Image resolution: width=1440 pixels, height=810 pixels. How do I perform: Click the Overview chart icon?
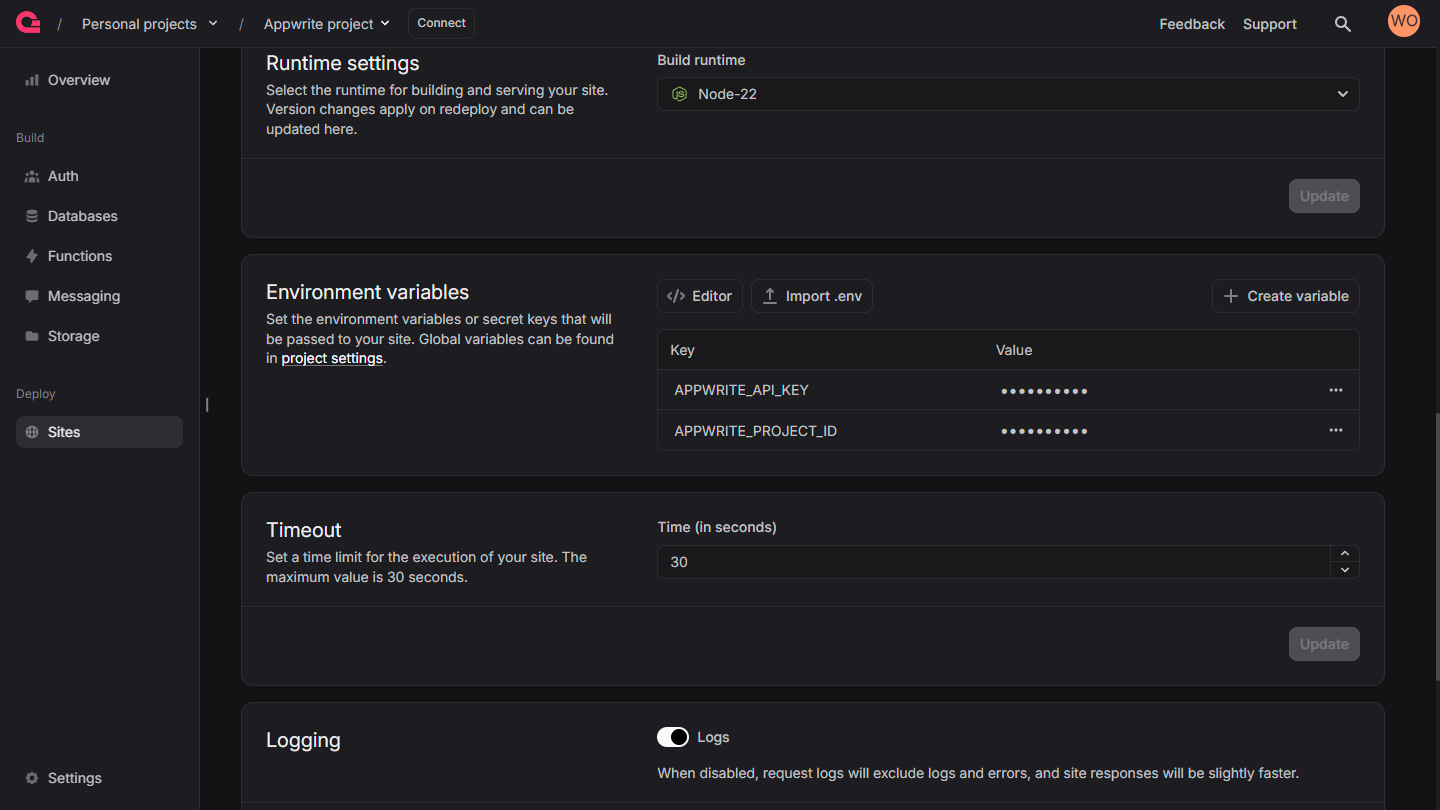point(32,80)
